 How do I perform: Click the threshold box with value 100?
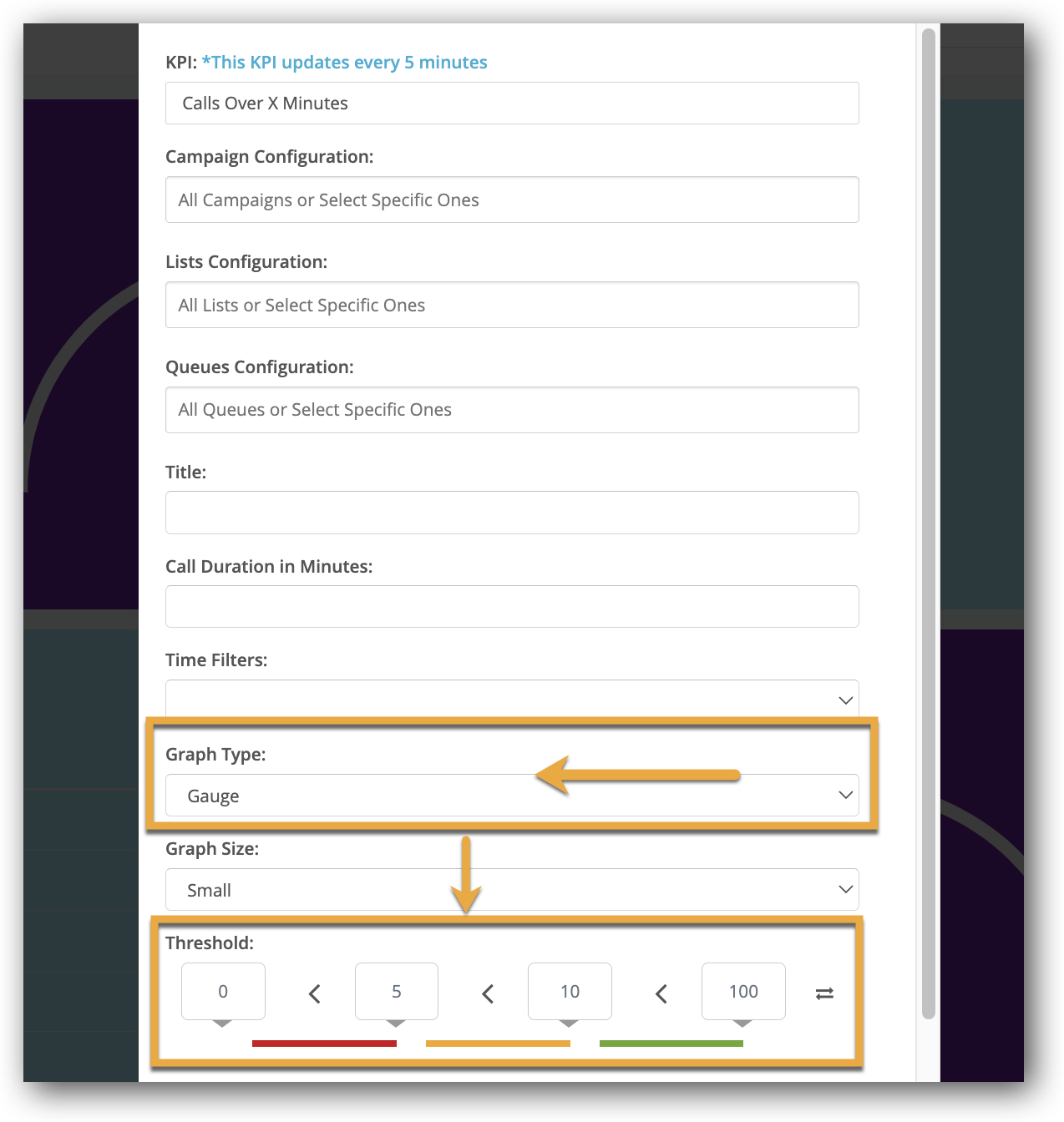click(743, 991)
